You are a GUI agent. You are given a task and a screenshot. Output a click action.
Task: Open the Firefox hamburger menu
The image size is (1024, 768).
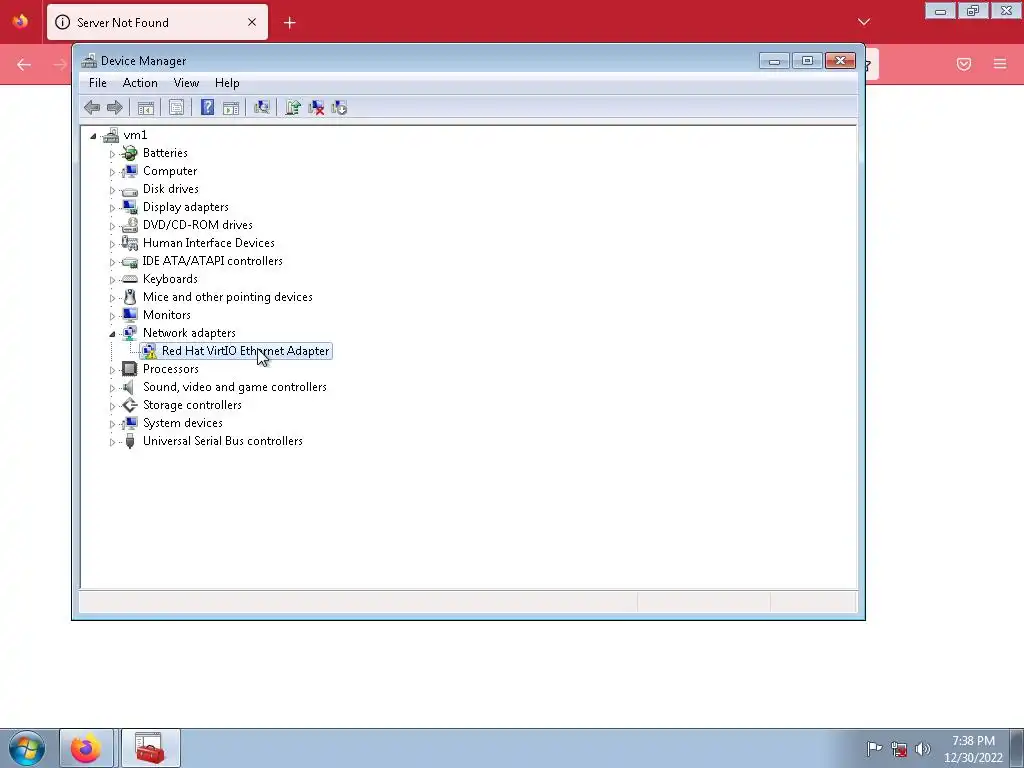point(1000,64)
